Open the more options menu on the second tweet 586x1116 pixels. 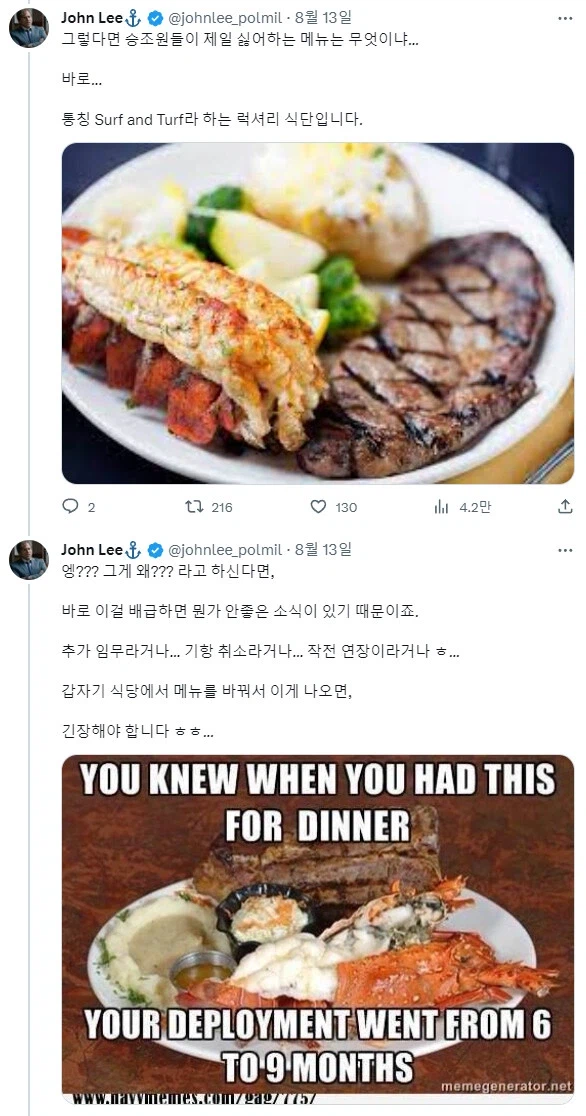tap(566, 549)
